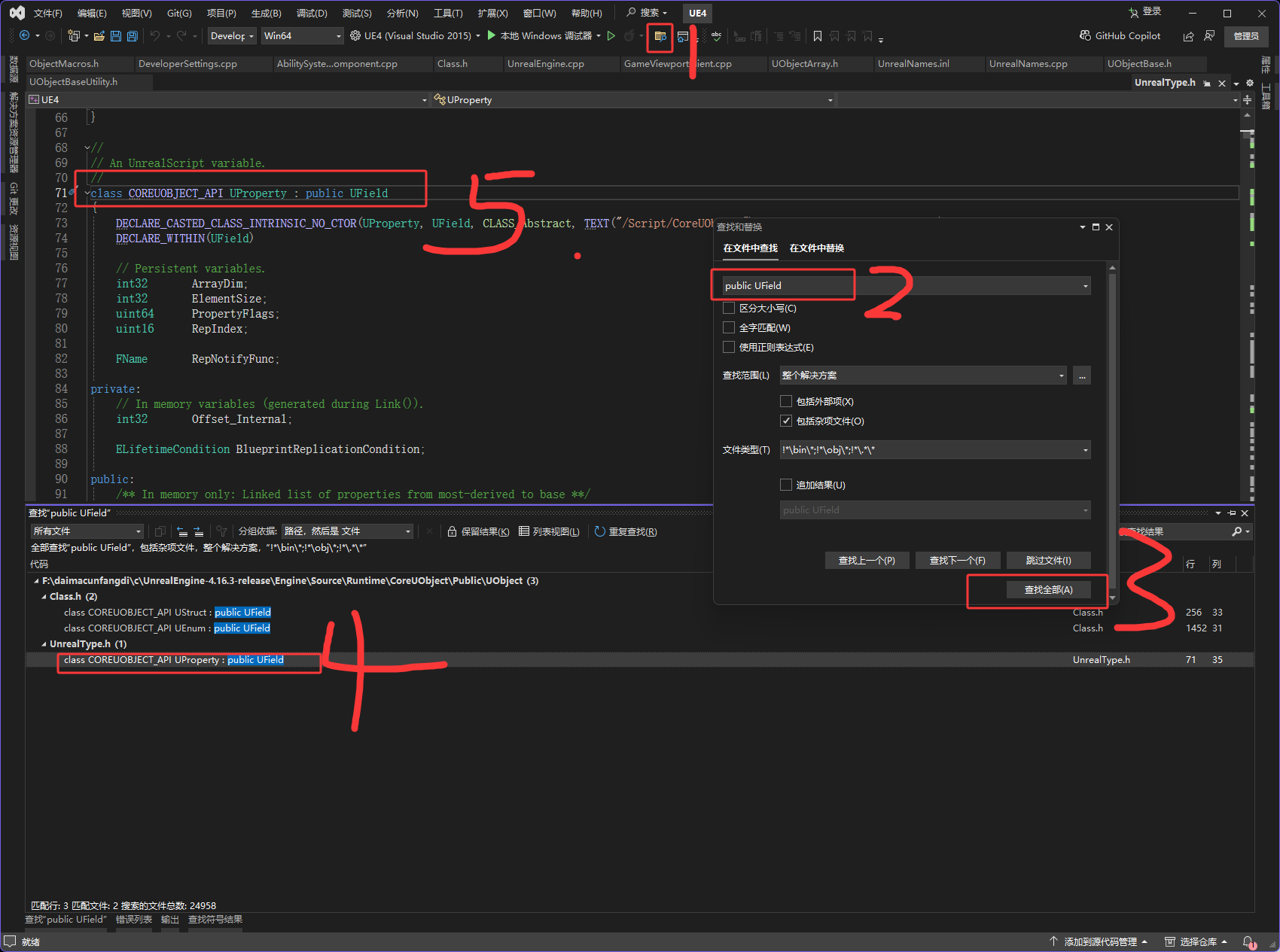Collapse the Class.h (2) results group
Screen dimensions: 1280x952
[x=44, y=596]
